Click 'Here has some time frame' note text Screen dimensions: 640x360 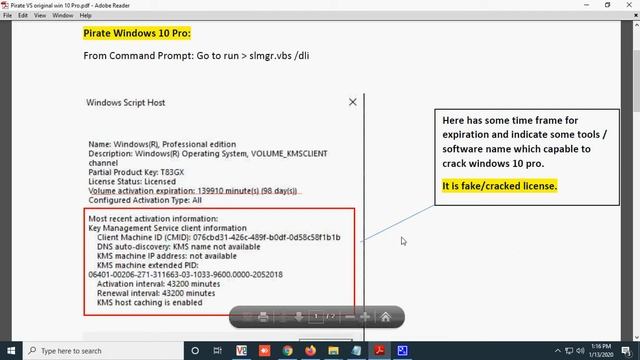(x=524, y=142)
